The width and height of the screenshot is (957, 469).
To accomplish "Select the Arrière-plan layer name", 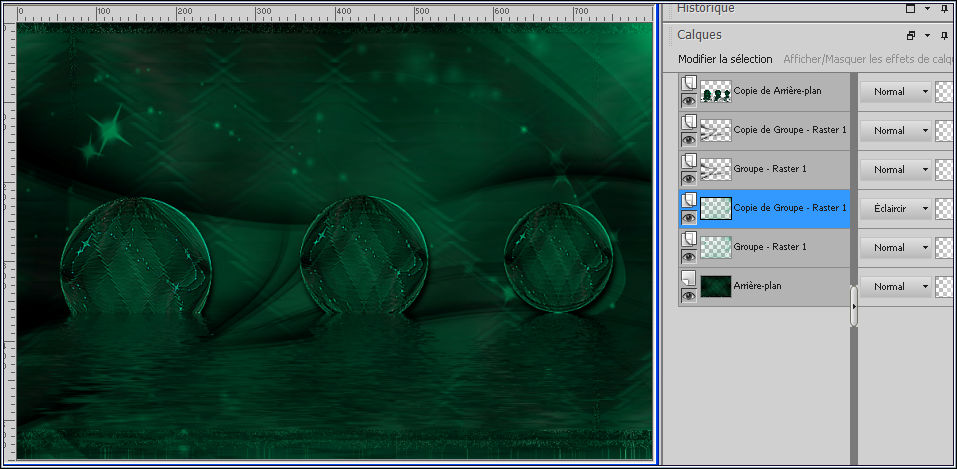I will 757,286.
